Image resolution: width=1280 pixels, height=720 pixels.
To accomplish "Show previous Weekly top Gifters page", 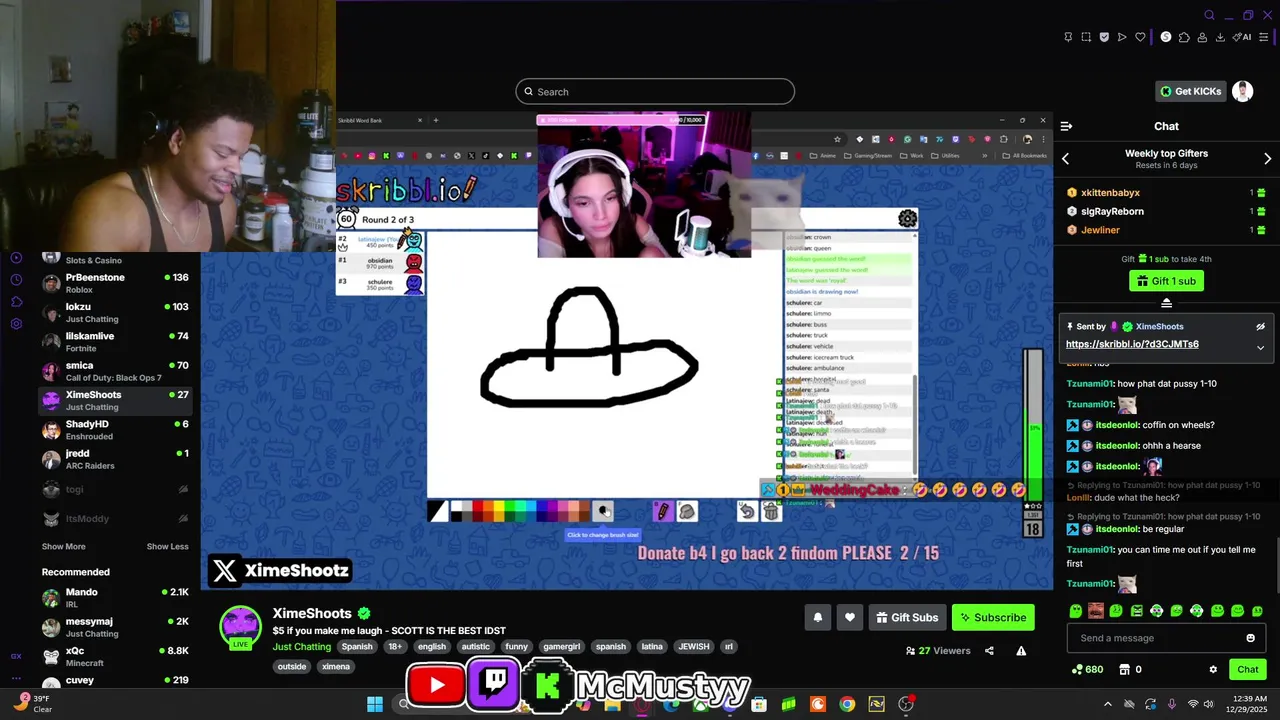I will 1065,159.
